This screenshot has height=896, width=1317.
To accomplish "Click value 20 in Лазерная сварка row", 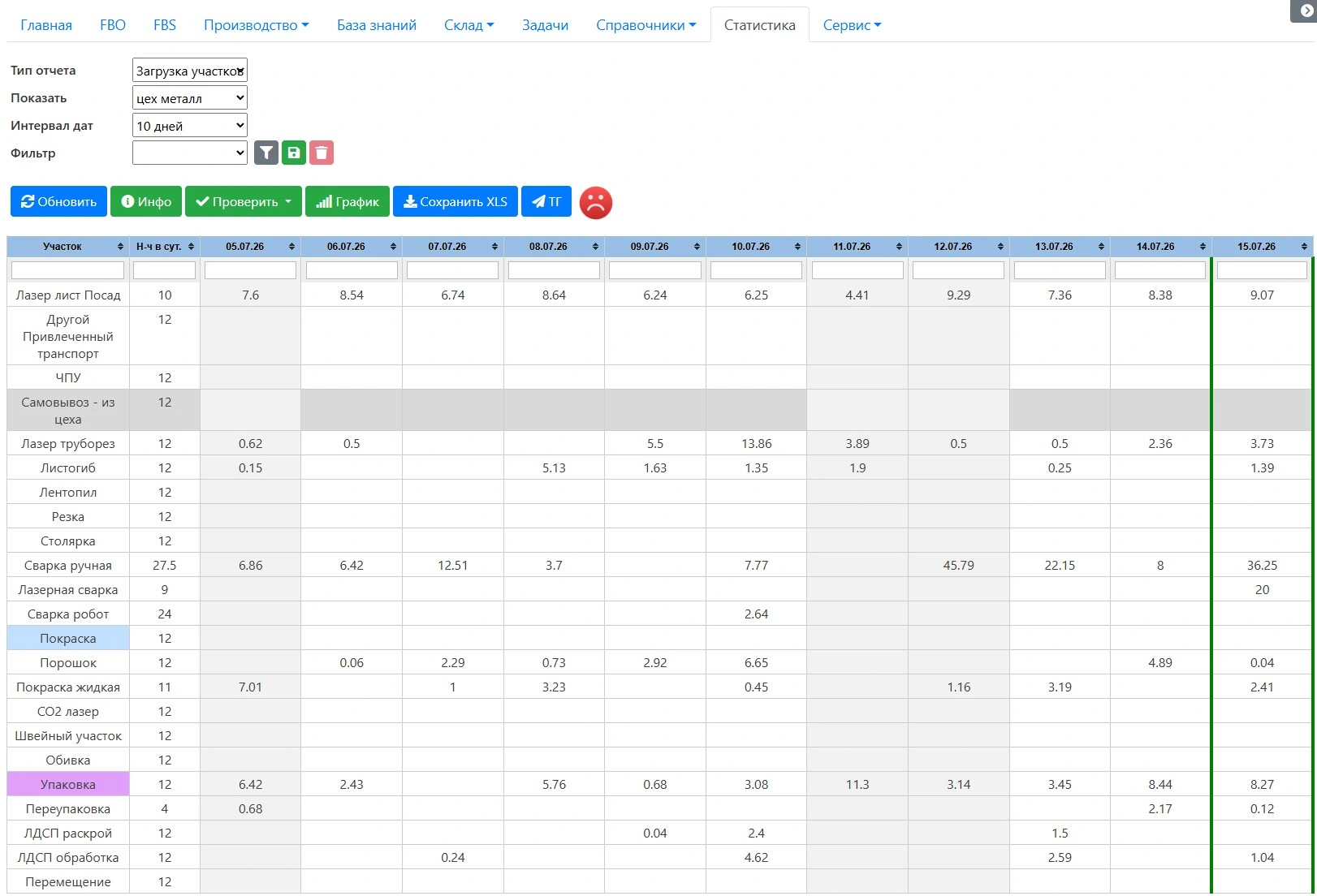I will (1262, 590).
